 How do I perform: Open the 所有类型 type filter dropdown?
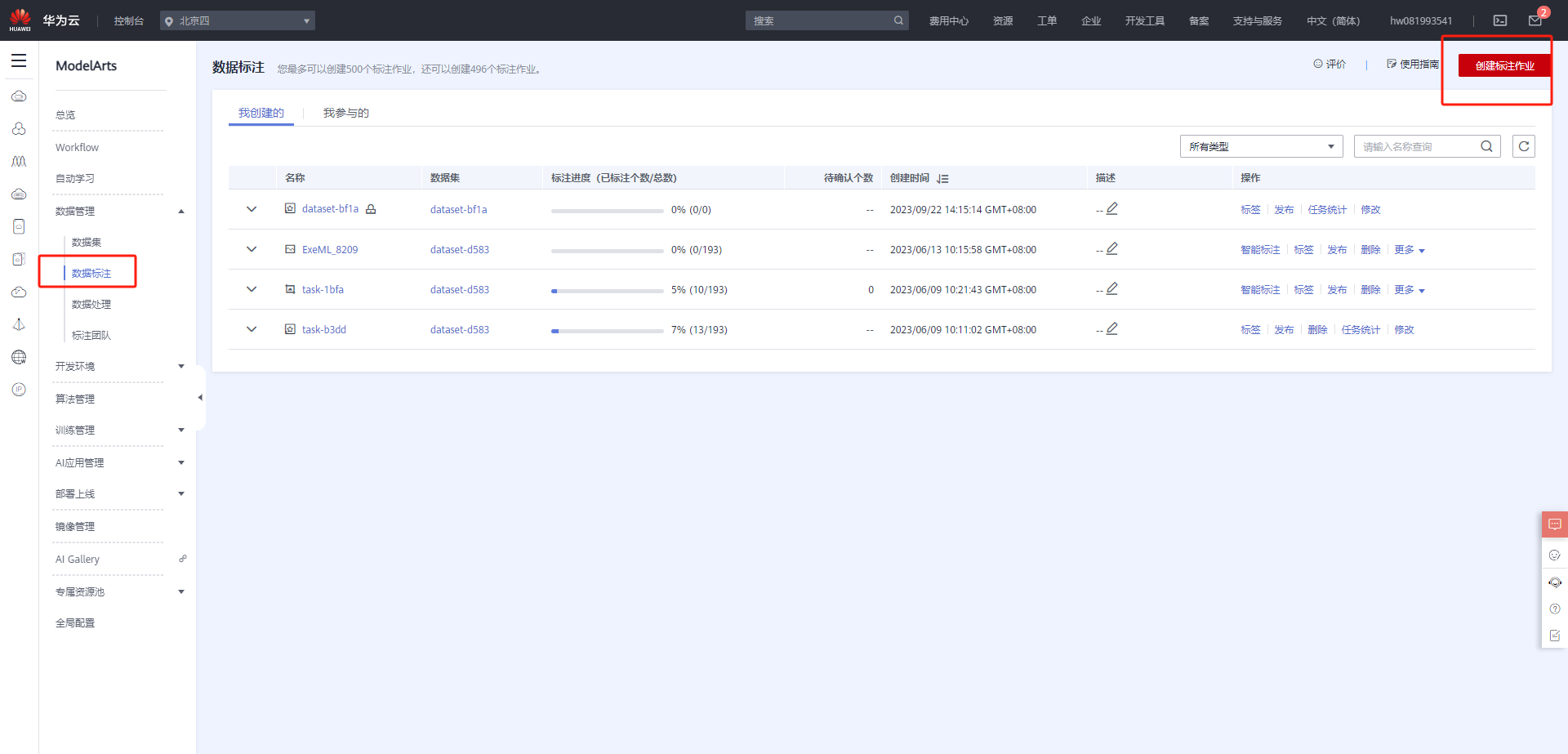coord(1262,146)
